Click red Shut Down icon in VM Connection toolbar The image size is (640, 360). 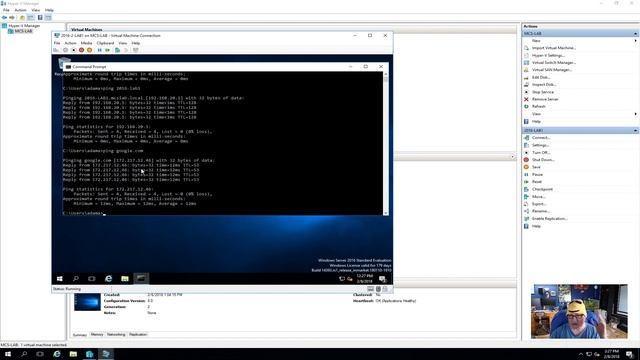pos(81,50)
